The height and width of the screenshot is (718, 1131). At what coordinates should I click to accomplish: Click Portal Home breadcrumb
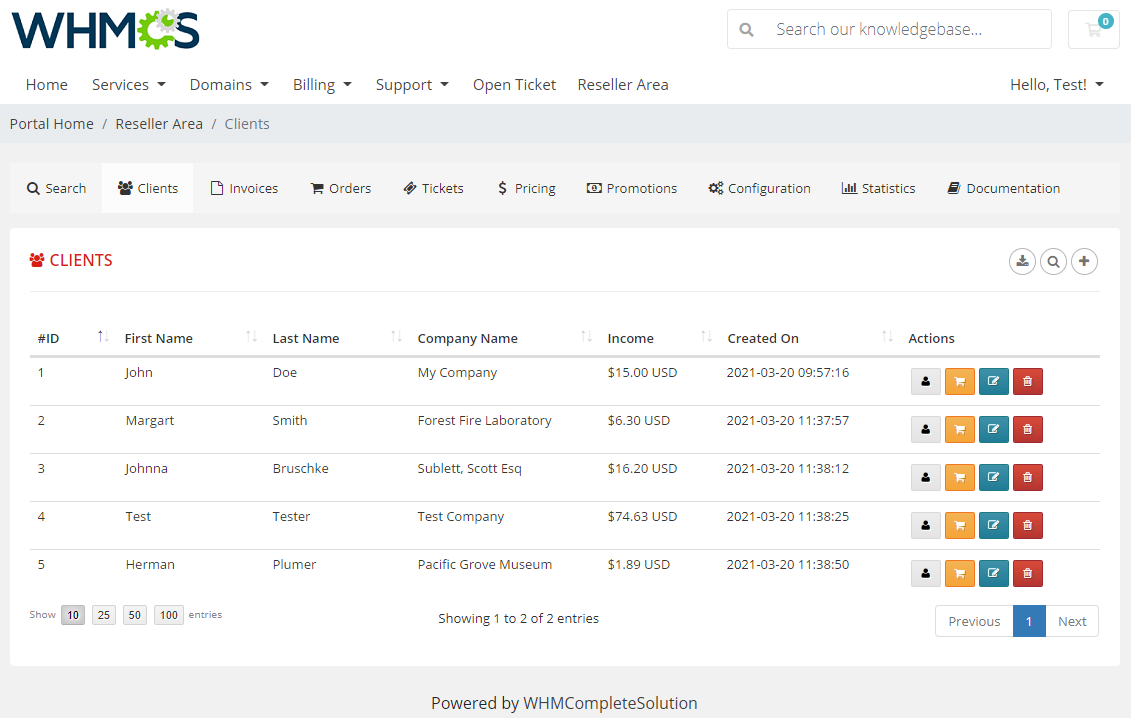click(x=52, y=123)
